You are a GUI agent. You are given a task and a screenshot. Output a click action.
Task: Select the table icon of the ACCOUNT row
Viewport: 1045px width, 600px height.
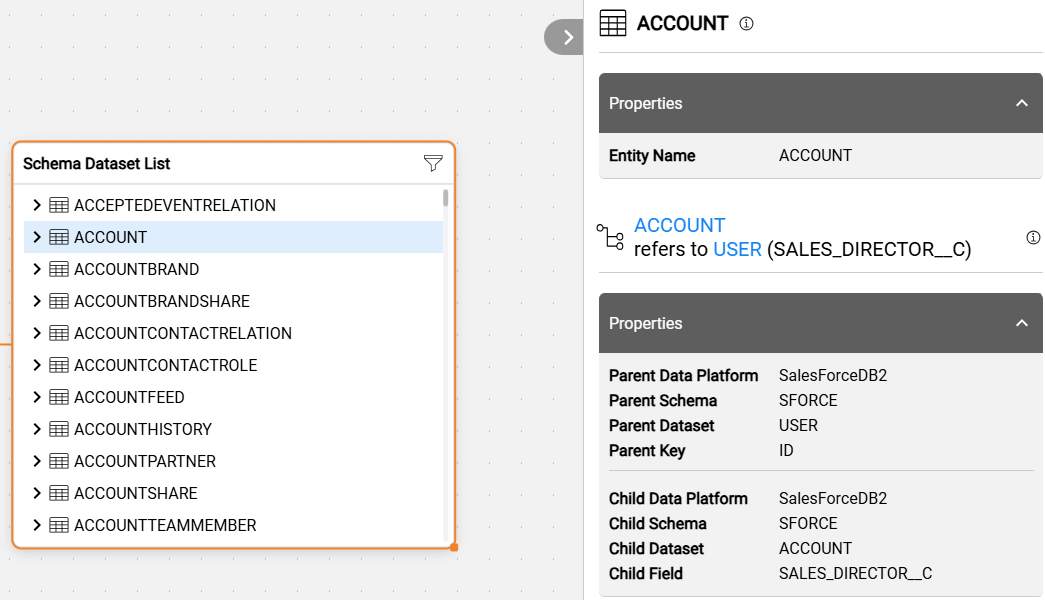point(59,237)
